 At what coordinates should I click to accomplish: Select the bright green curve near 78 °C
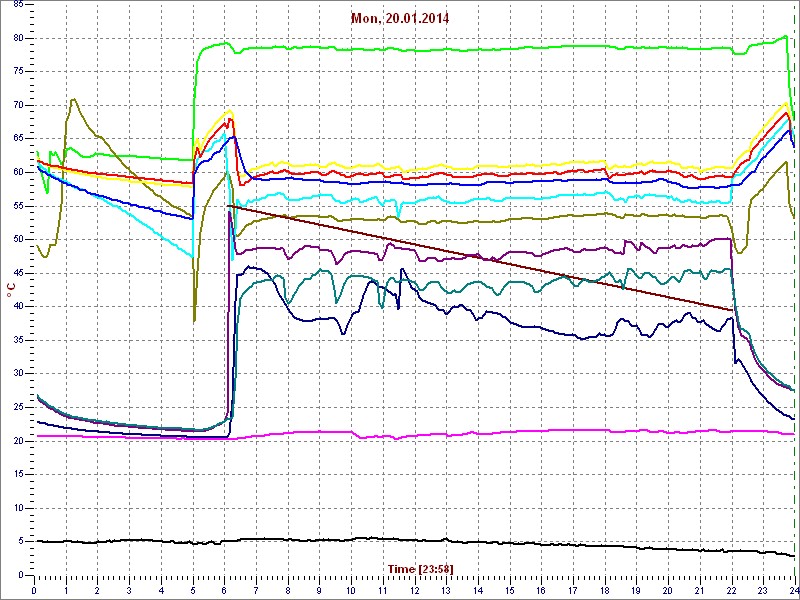(x=500, y=48)
